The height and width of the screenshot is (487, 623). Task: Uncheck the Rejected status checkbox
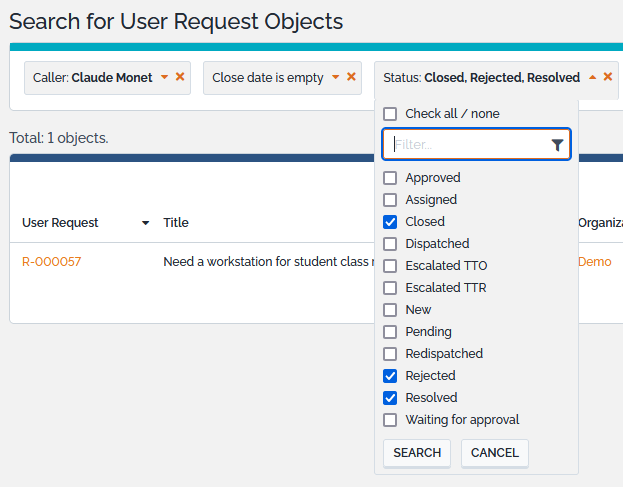[x=390, y=376]
